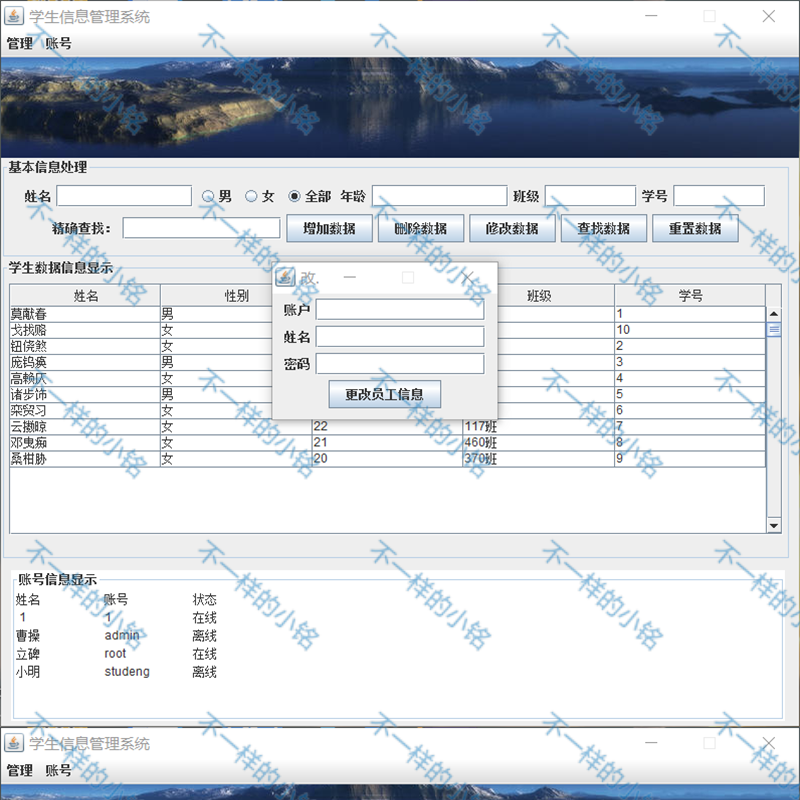Select table row 莫献春

pos(388,314)
